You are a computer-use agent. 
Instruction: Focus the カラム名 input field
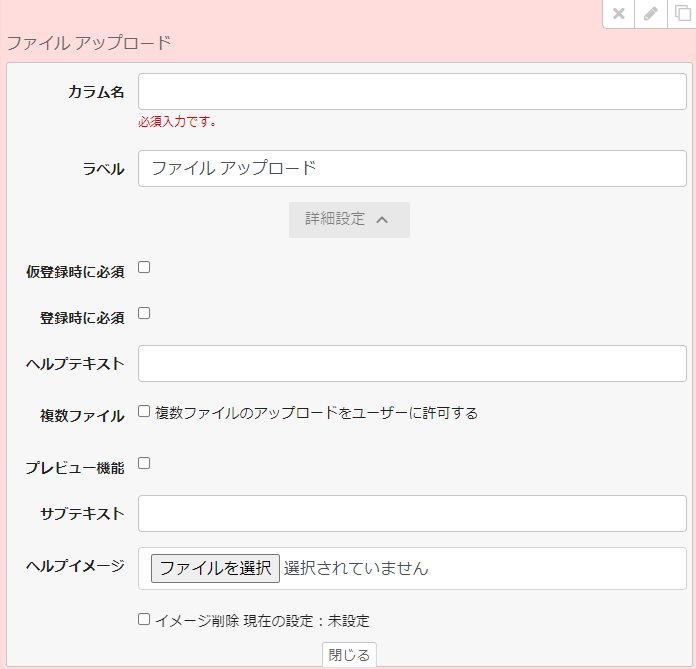pos(412,91)
